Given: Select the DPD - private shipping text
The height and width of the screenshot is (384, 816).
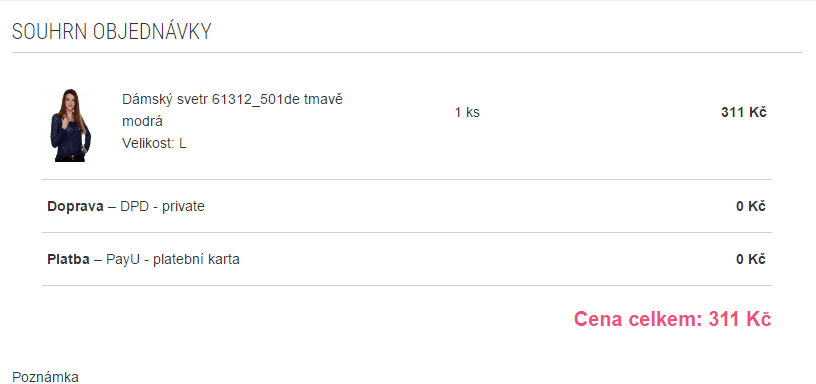Looking at the screenshot, I should click(x=162, y=207).
